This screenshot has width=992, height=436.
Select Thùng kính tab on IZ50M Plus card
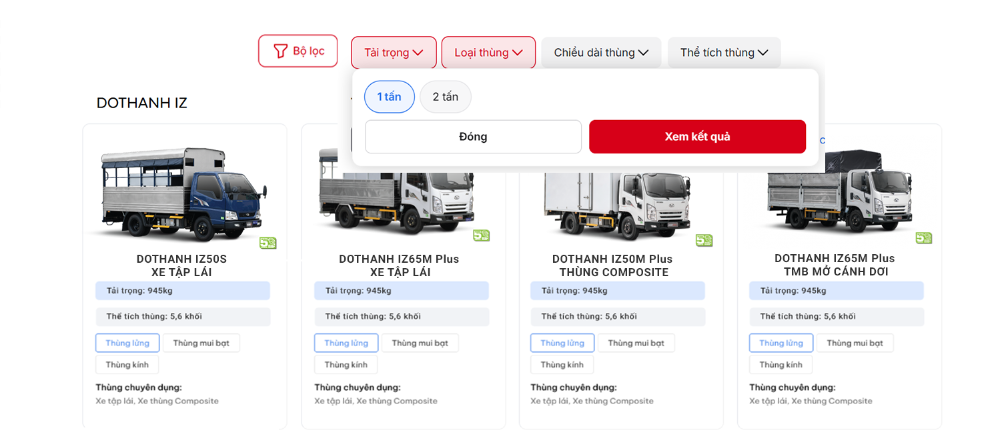[x=561, y=365]
